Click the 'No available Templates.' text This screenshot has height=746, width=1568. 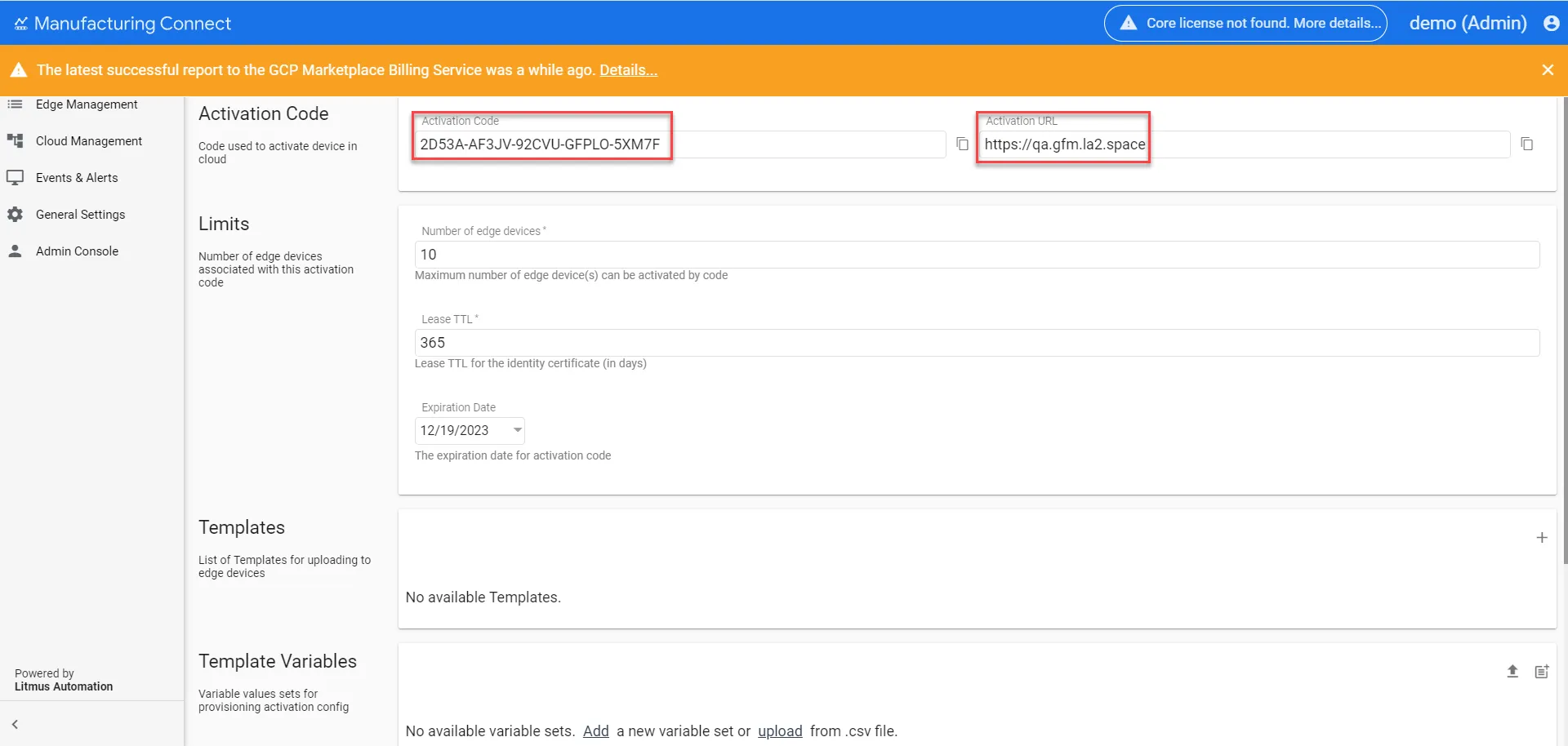(x=483, y=597)
